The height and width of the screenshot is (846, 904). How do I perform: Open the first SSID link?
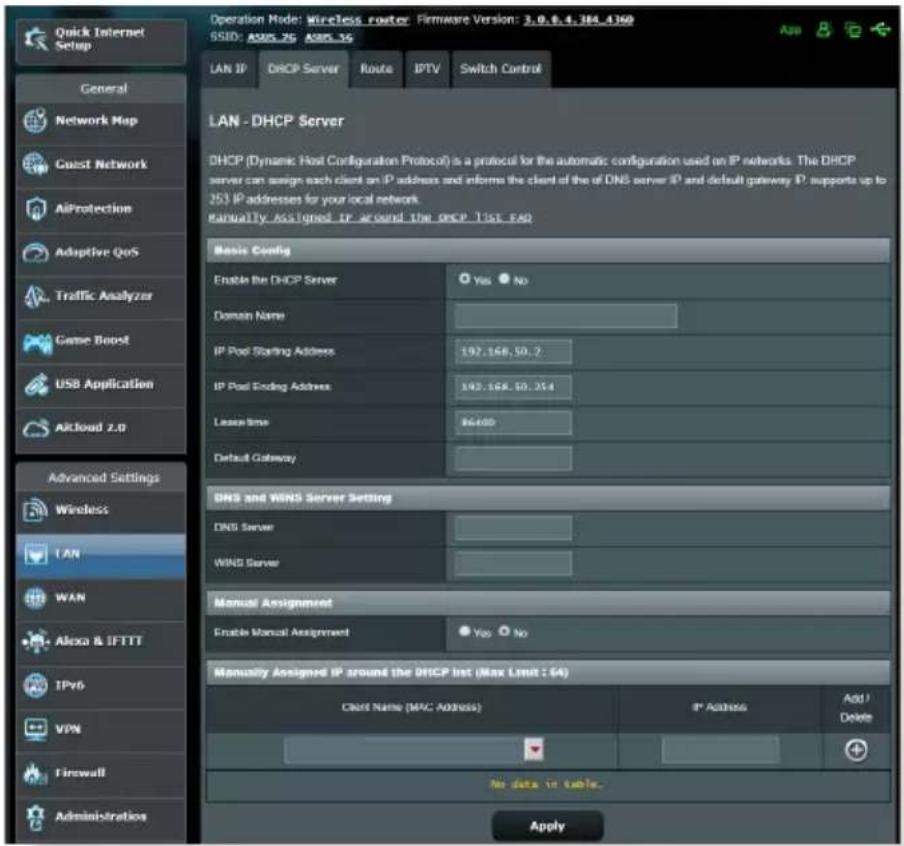[x=272, y=37]
